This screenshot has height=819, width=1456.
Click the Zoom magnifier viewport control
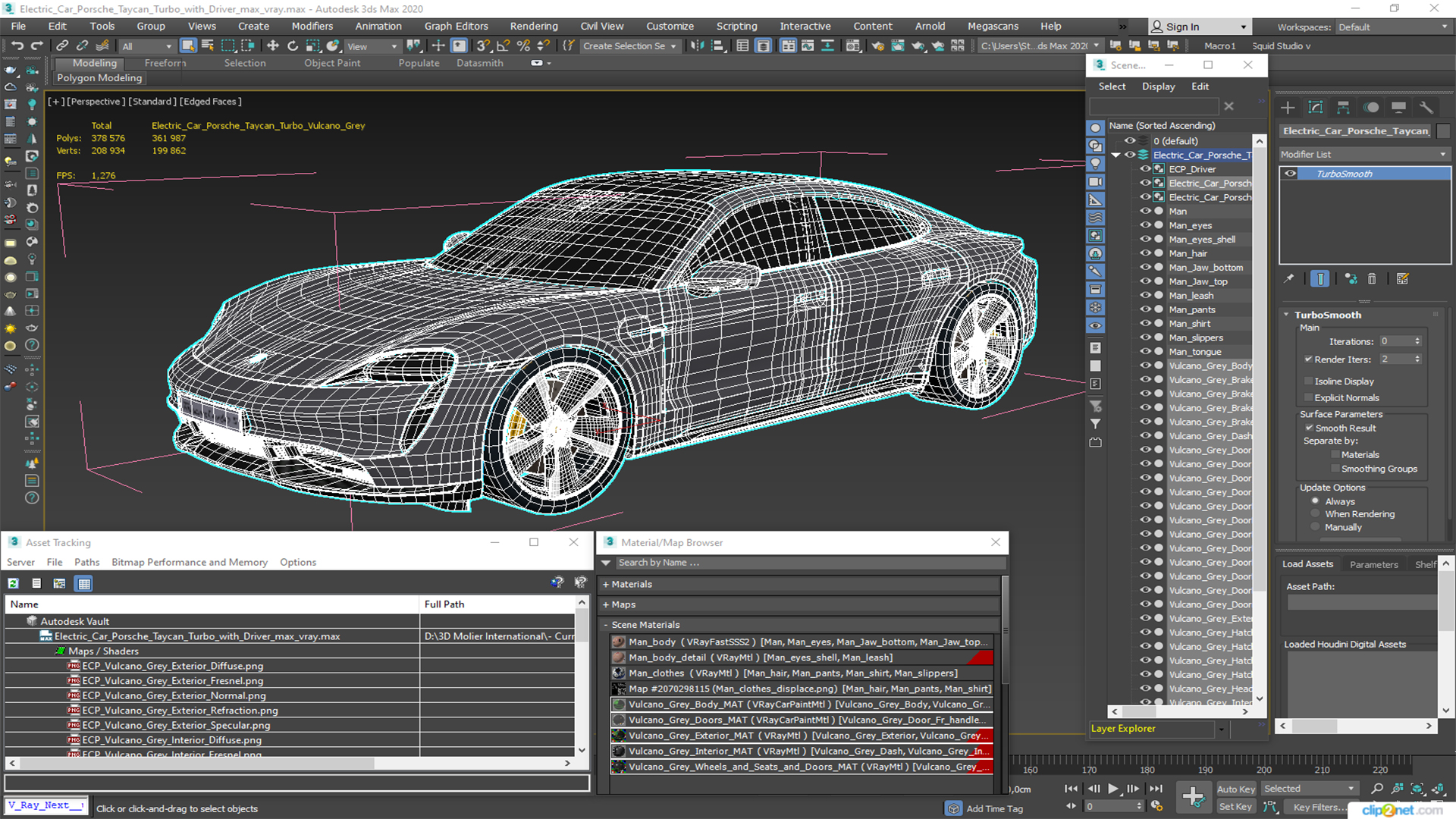point(1377,789)
